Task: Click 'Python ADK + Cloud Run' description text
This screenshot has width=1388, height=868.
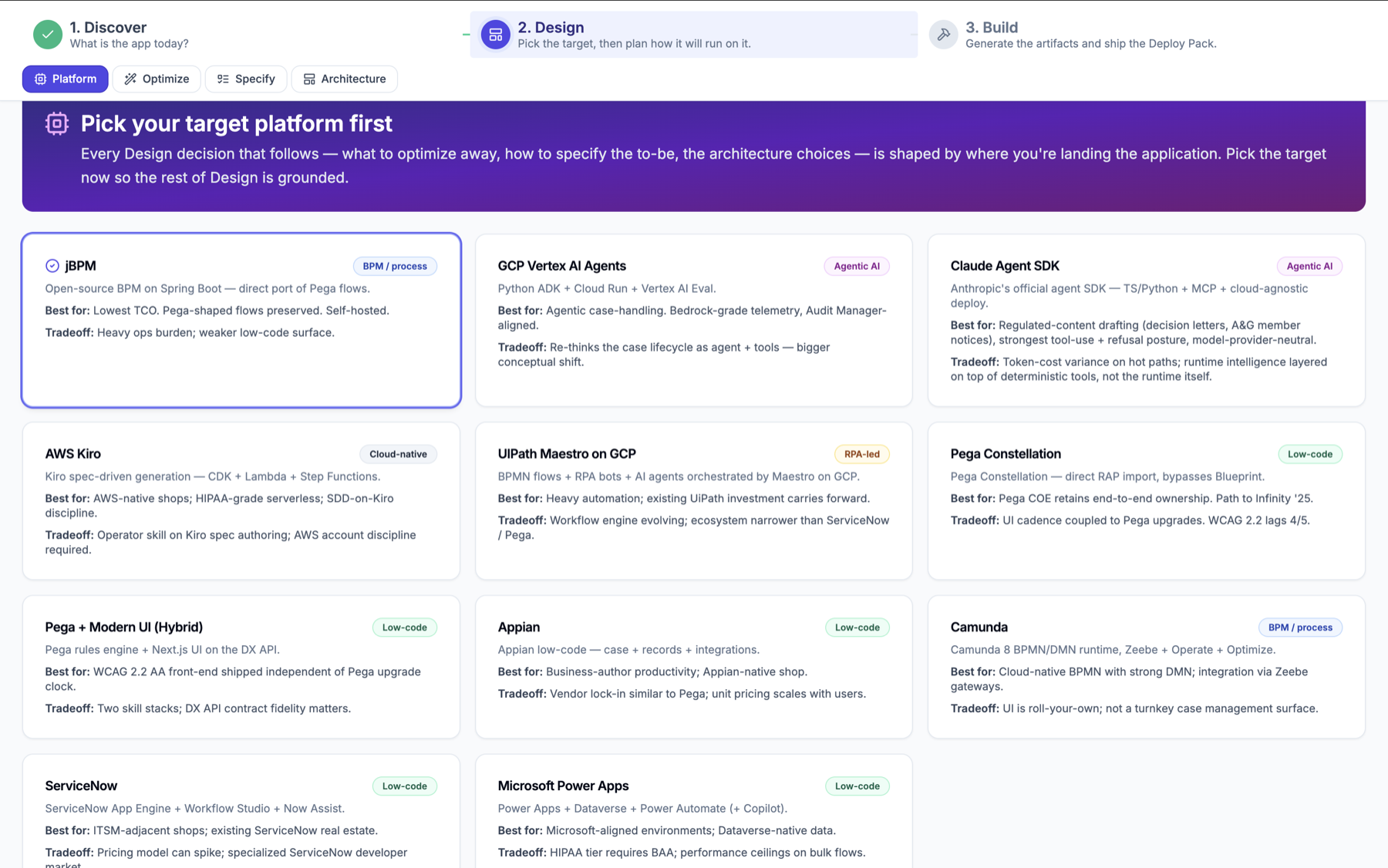Action: click(x=607, y=288)
